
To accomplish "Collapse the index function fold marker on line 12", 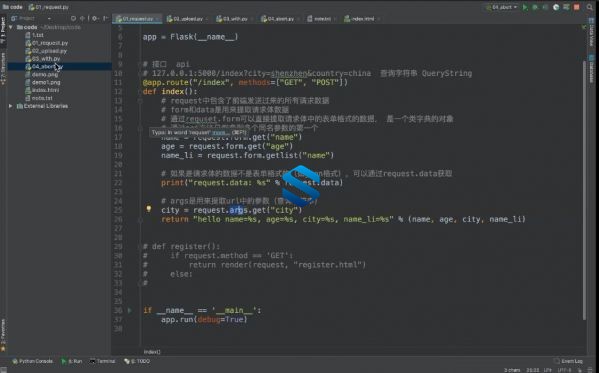I will 140,92.
